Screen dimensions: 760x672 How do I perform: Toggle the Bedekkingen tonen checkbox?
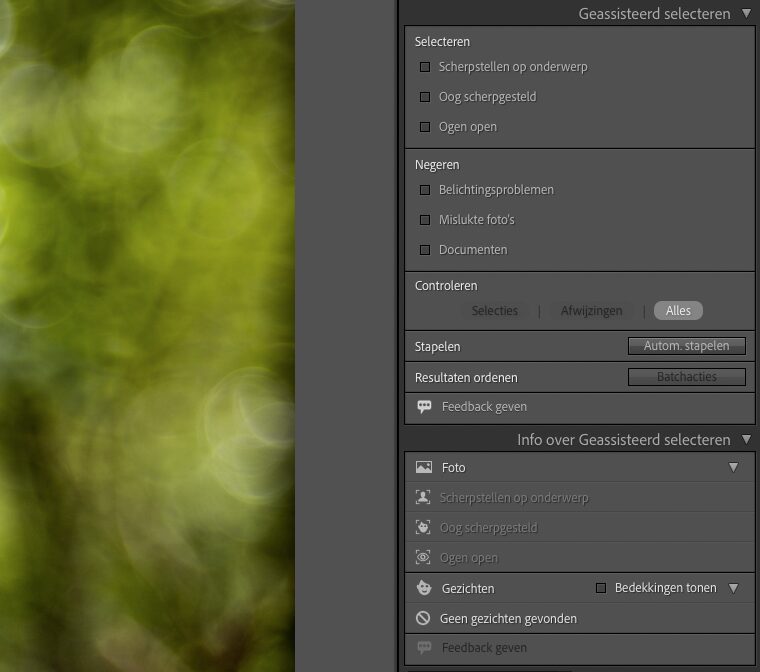(601, 588)
